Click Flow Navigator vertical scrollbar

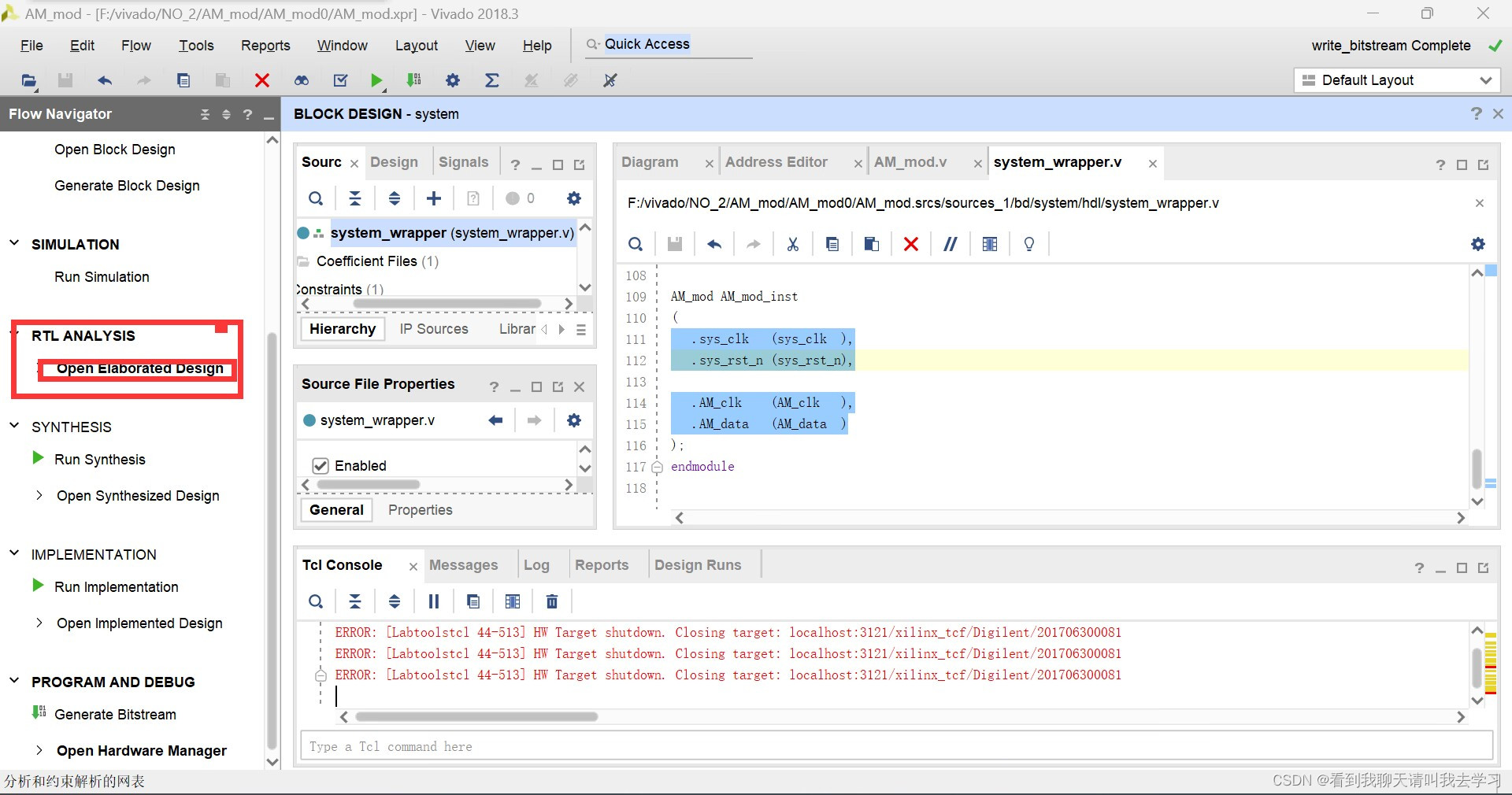[272, 540]
